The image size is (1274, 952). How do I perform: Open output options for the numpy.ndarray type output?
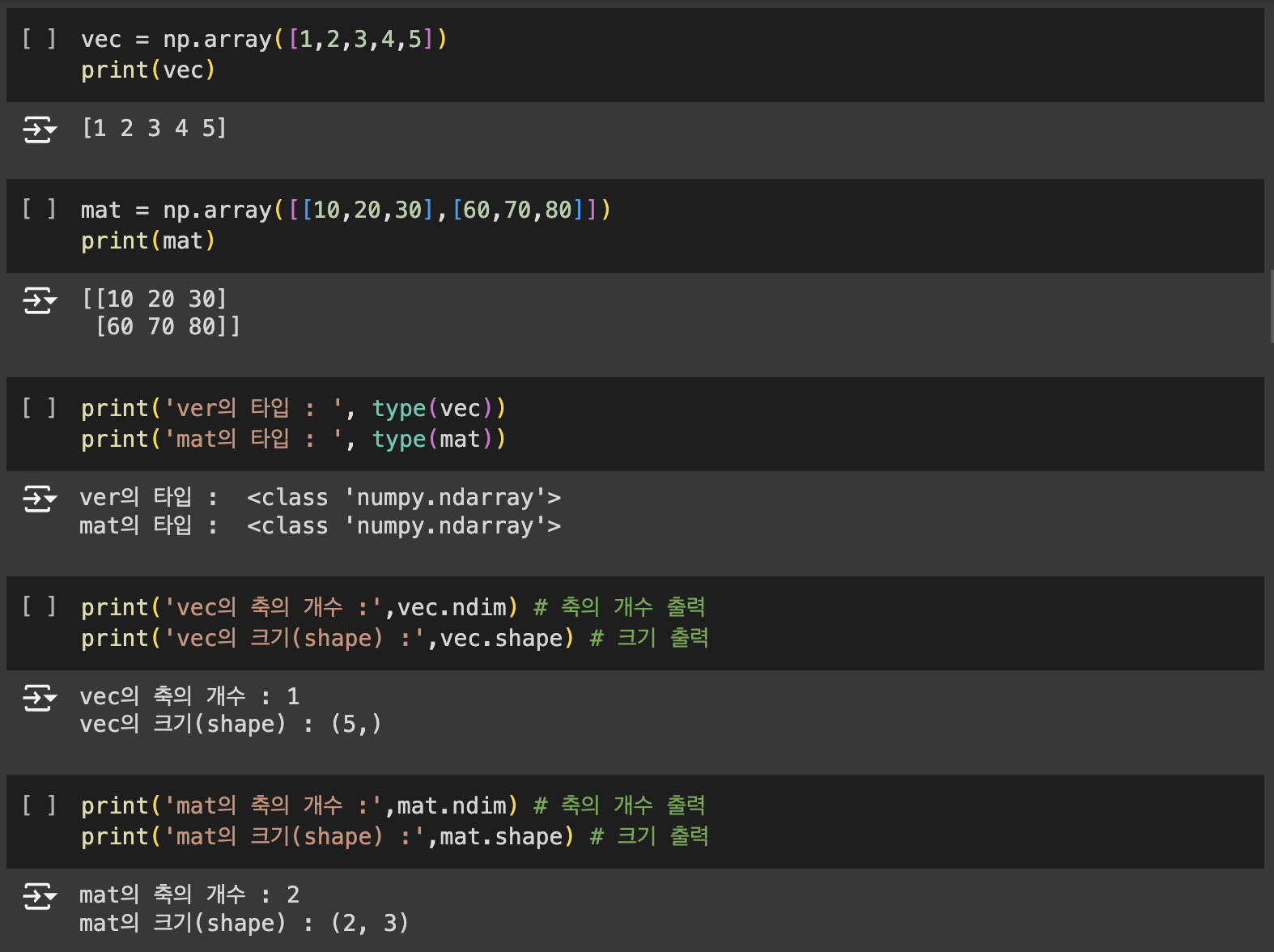pyautogui.click(x=40, y=499)
